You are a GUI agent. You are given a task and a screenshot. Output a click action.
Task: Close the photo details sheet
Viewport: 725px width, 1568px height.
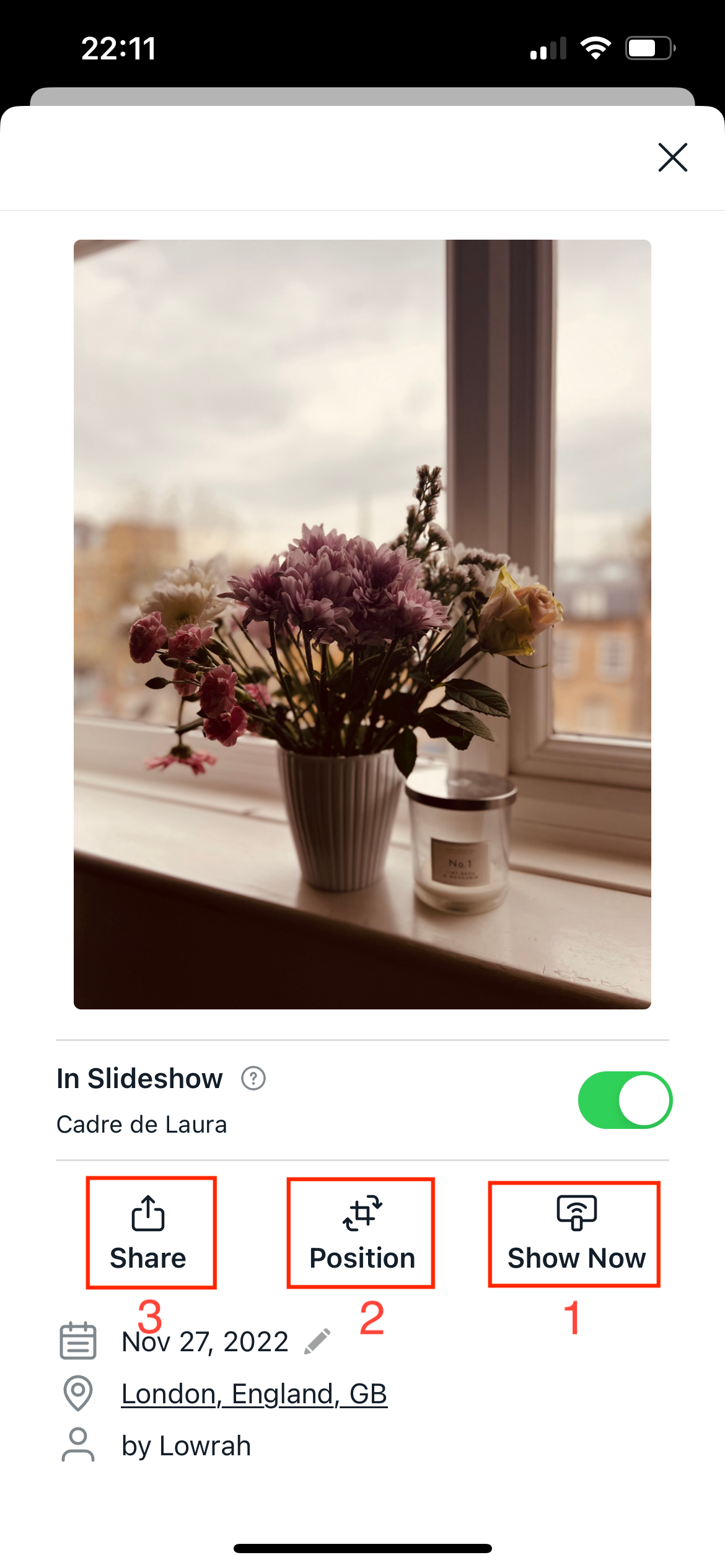click(x=672, y=157)
